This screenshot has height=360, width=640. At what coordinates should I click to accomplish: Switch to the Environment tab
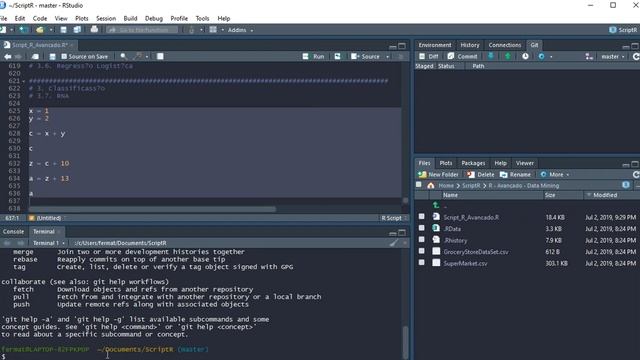coord(435,45)
